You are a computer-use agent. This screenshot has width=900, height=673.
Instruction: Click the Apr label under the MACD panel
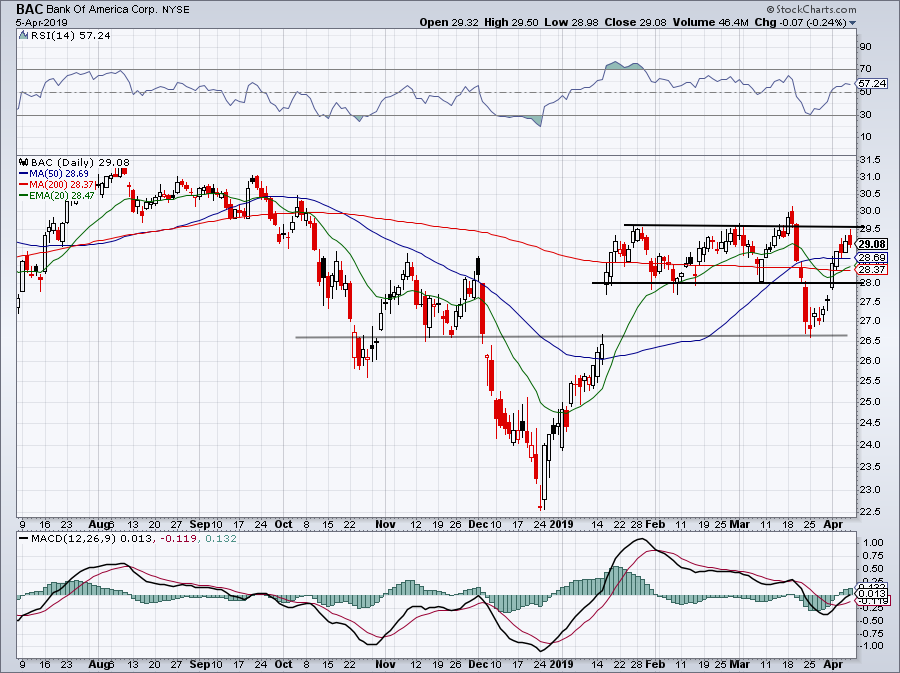pyautogui.click(x=833, y=665)
